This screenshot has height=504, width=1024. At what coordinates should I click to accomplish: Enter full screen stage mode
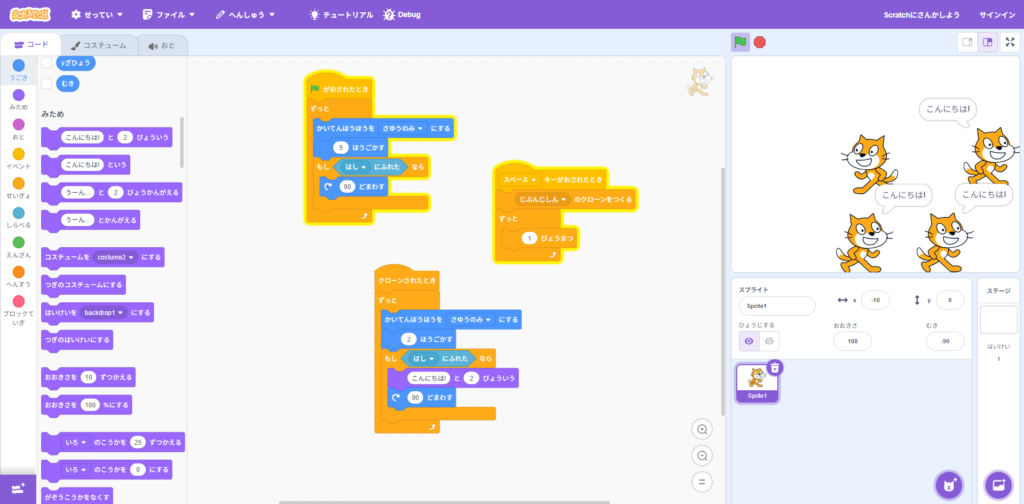pos(1008,42)
